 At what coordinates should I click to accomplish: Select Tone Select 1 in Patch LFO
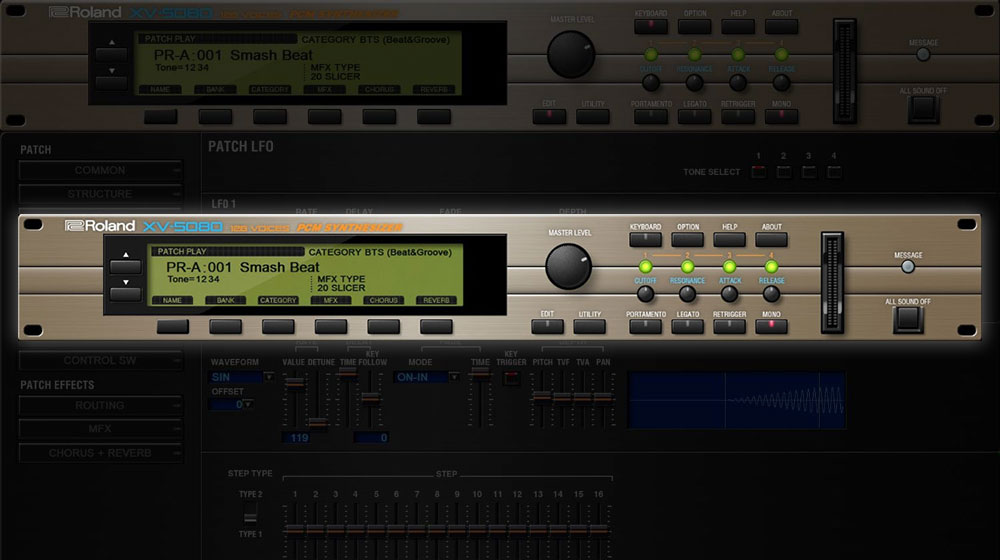pyautogui.click(x=758, y=172)
